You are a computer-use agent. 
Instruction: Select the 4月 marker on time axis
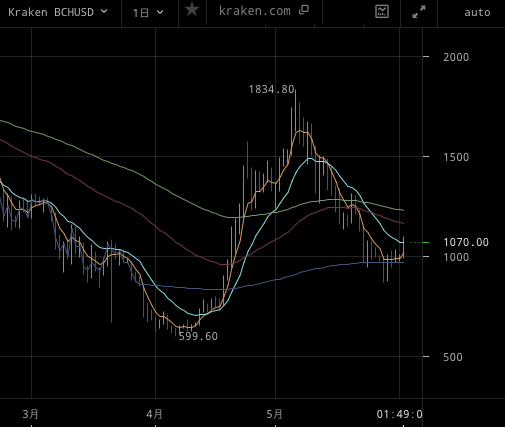pos(154,414)
